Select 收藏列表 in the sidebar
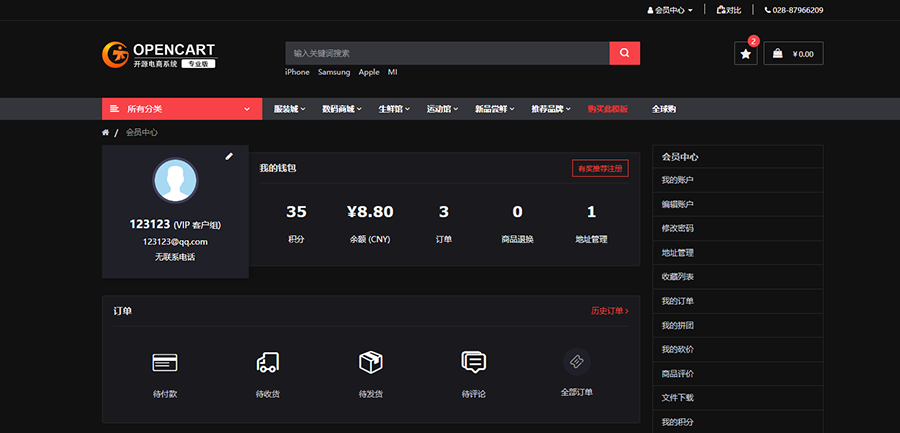 [738, 276]
